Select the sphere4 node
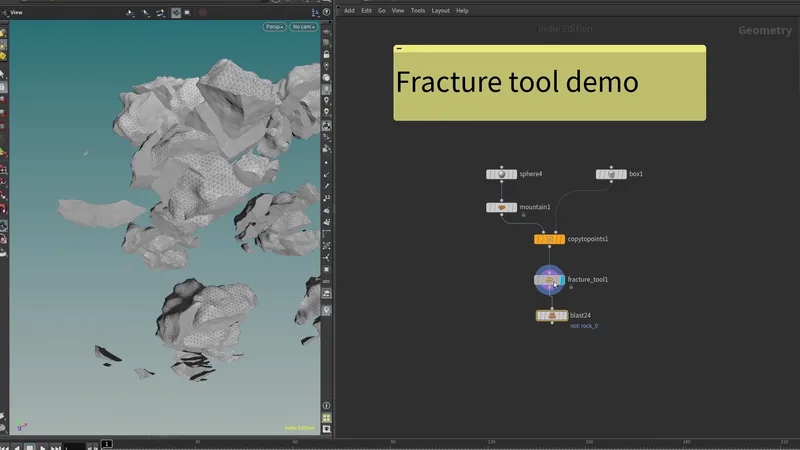 [502, 174]
